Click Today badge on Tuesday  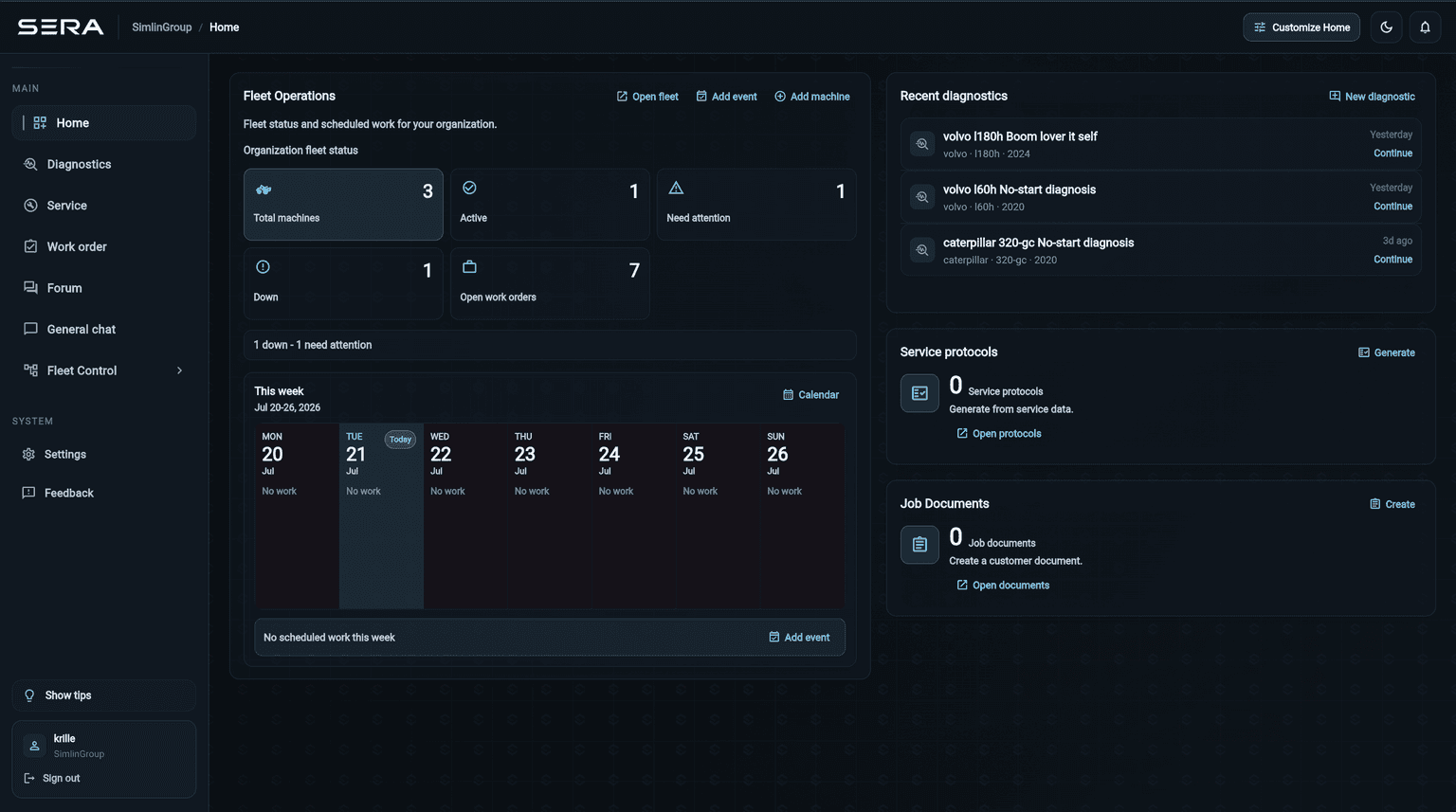pyautogui.click(x=400, y=440)
